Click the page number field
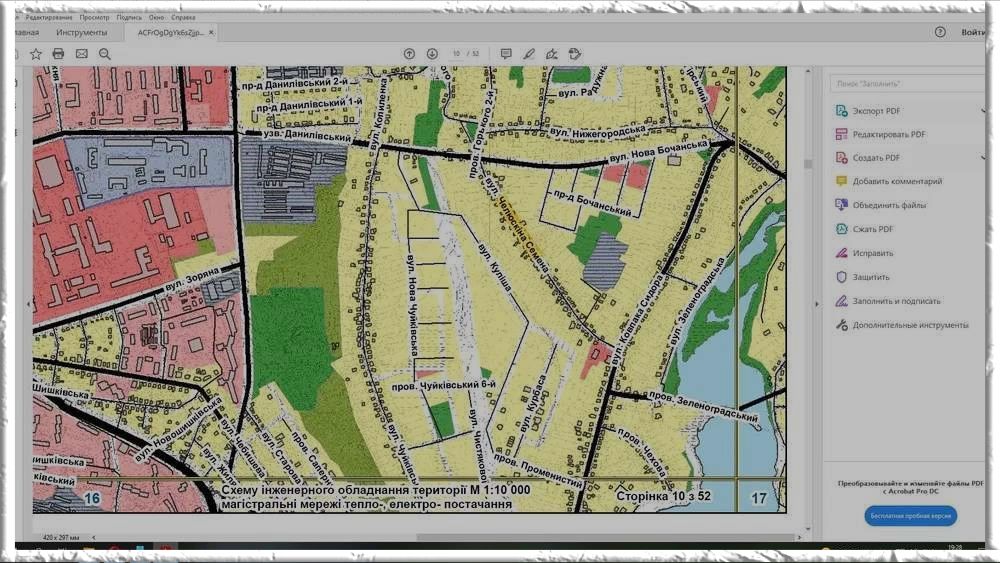The image size is (1000, 563). [x=456, y=54]
